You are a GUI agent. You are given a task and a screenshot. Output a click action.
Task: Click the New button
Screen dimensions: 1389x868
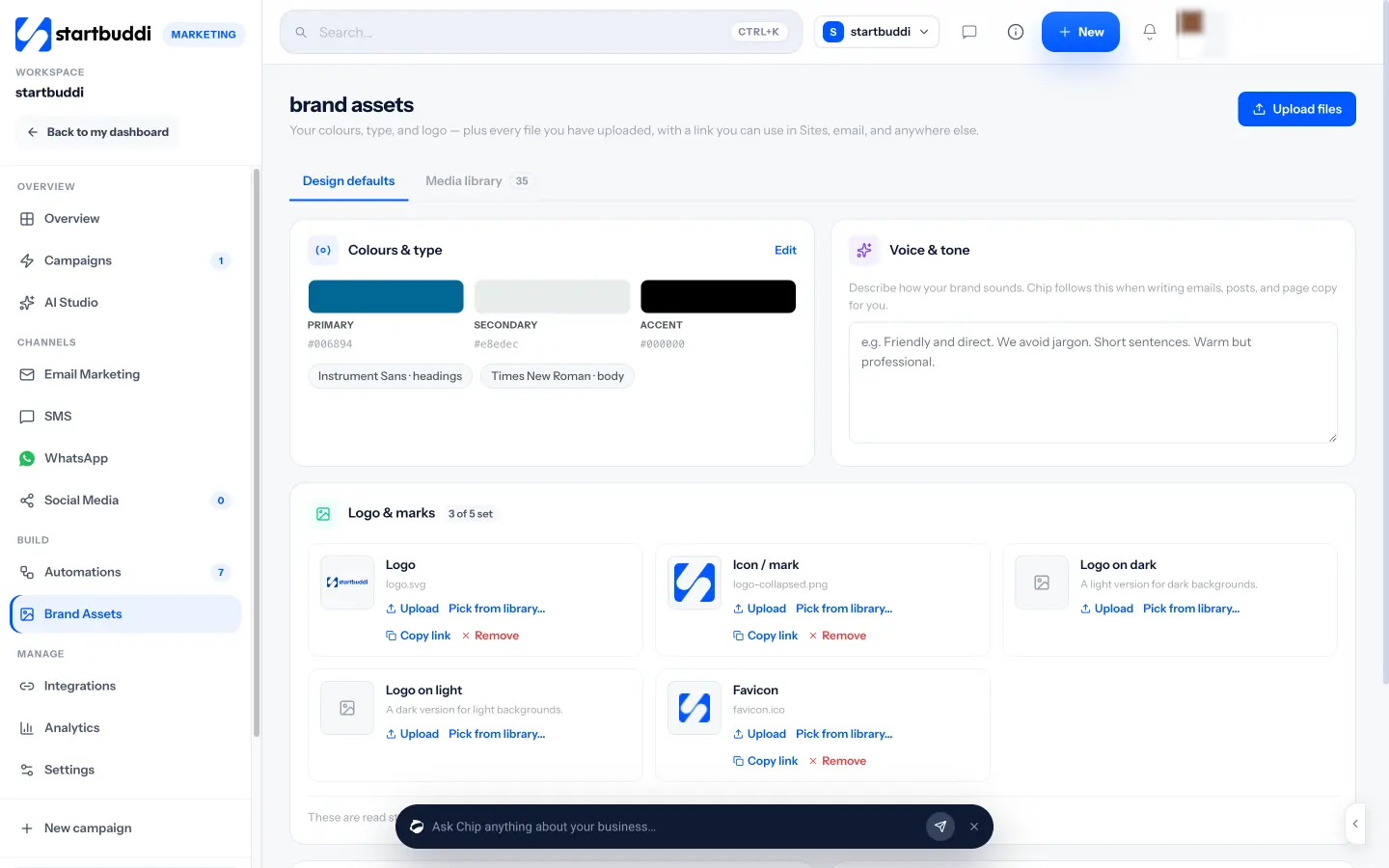pos(1080,32)
